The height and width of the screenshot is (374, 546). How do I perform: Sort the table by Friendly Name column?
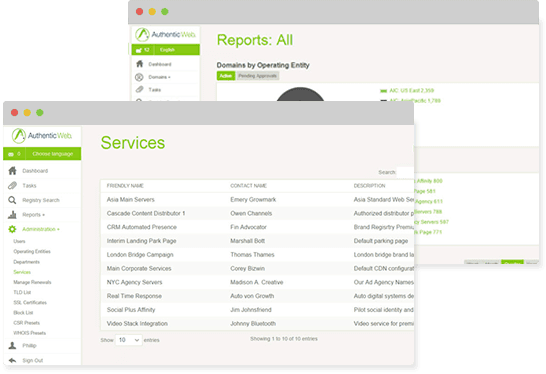click(x=125, y=186)
